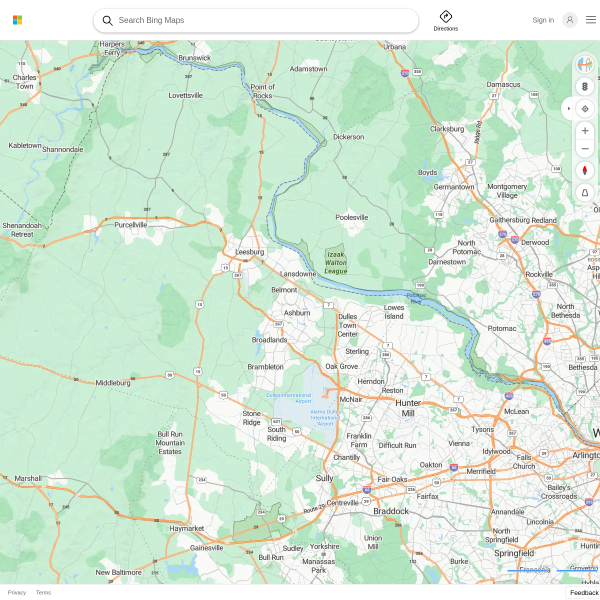
Task: Locate me on the map
Action: (x=585, y=109)
